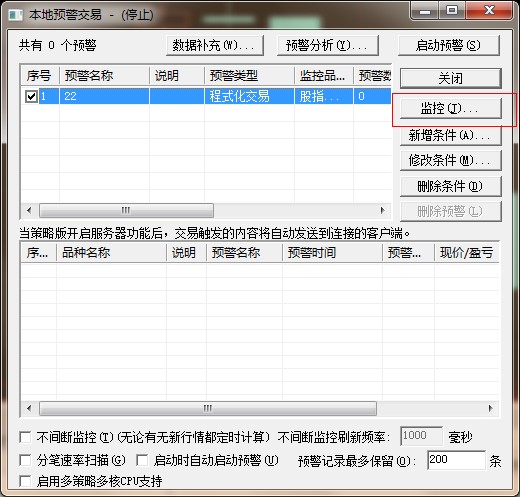
Task: Click the 关闭 button
Action: pyautogui.click(x=451, y=79)
